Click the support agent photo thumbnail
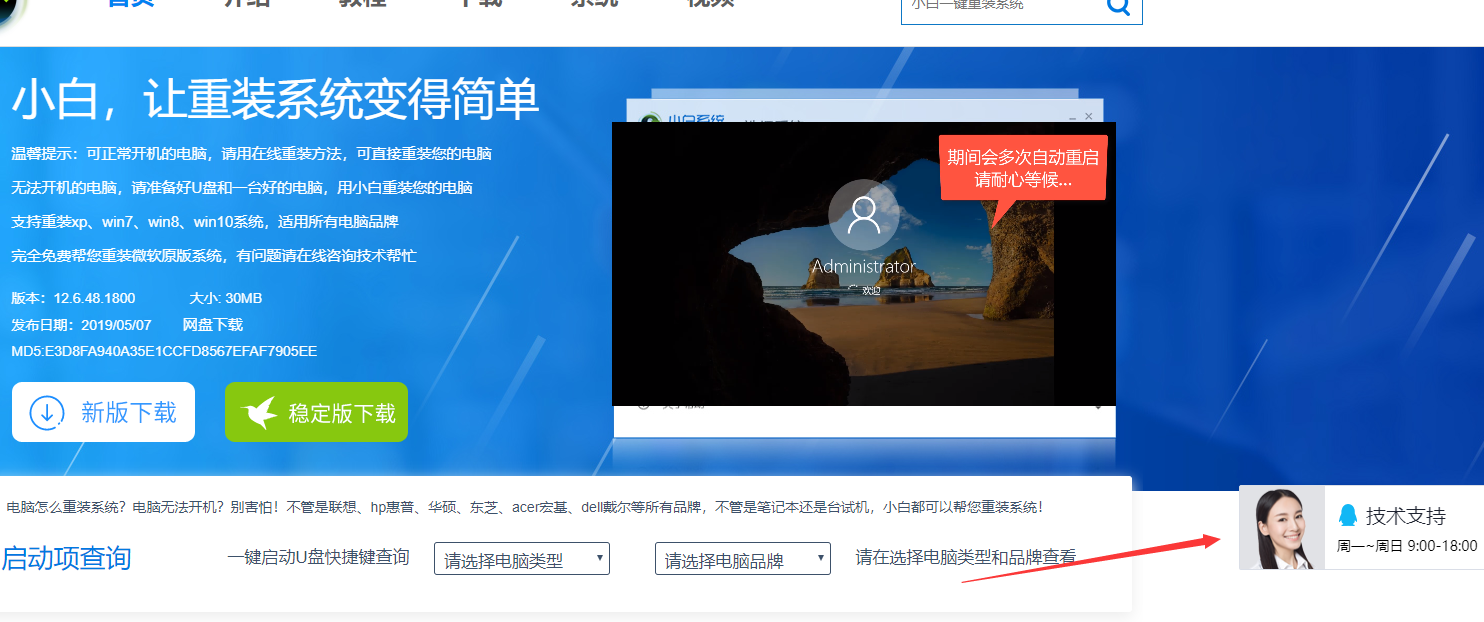This screenshot has height=622, width=1484. click(1281, 528)
